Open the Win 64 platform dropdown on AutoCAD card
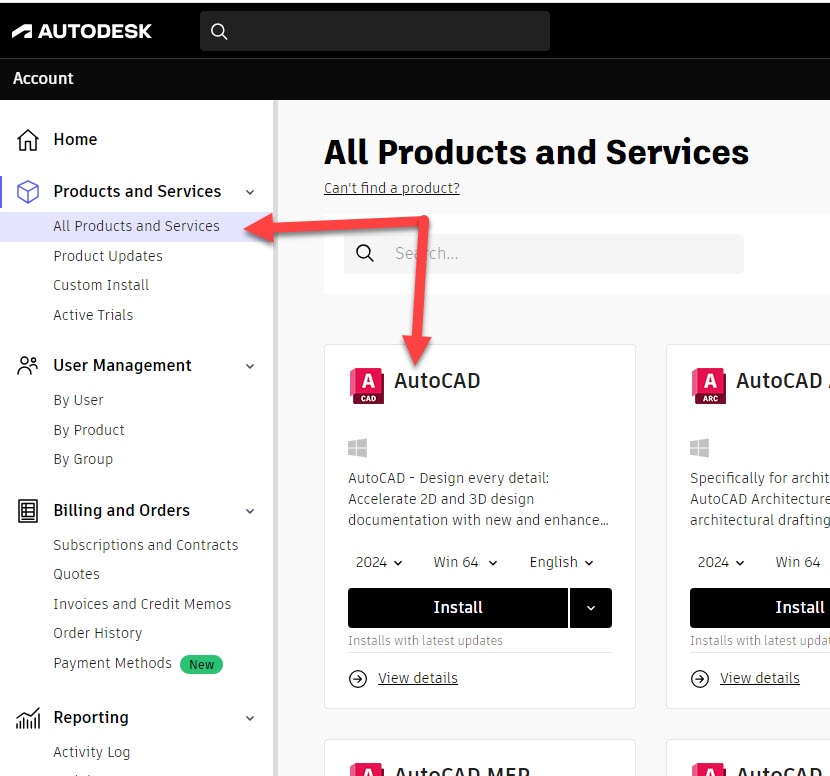Screen dimensions: 830x776 point(465,562)
